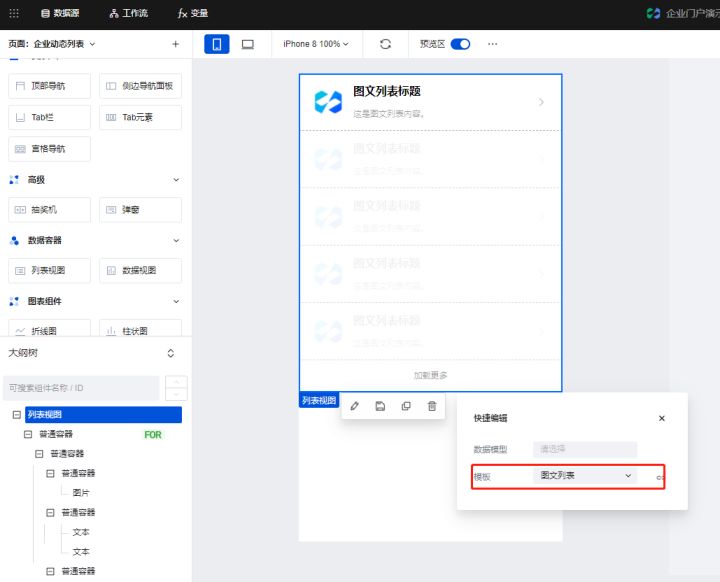720x582 pixels.
Task: Add a new page with plus icon
Action: pyautogui.click(x=175, y=44)
